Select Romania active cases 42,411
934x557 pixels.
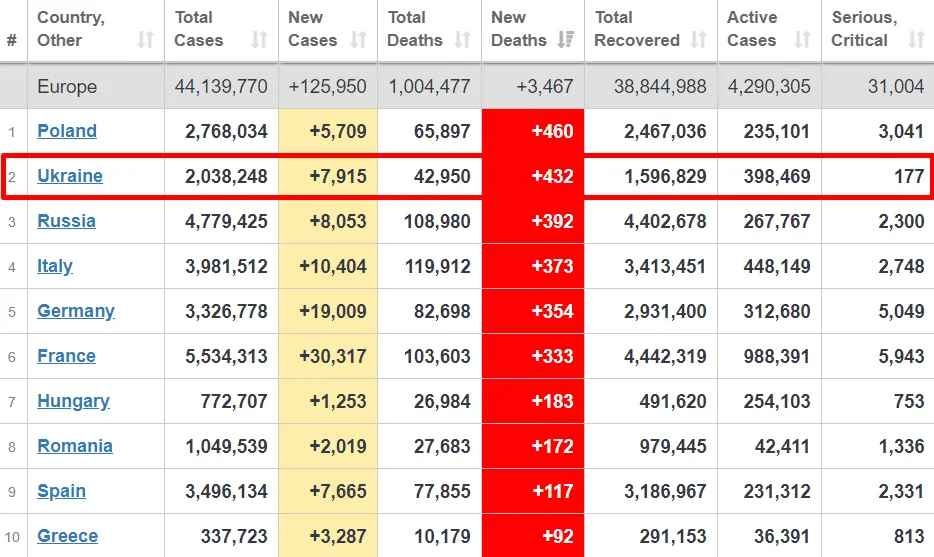point(782,446)
